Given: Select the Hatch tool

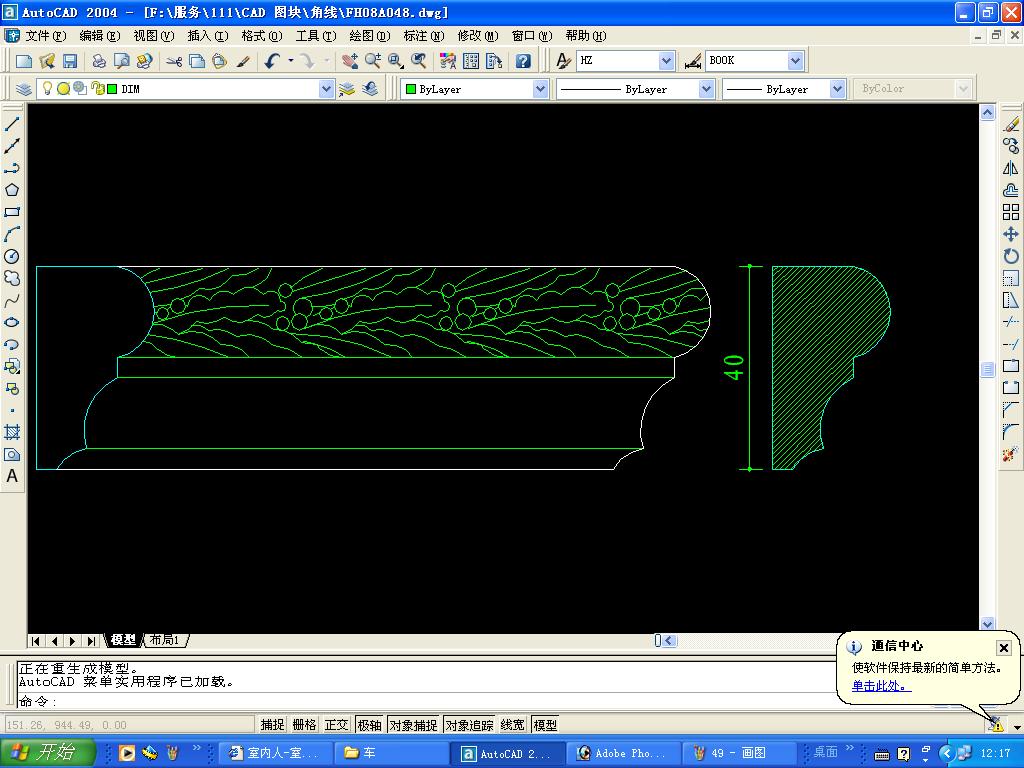Looking at the screenshot, I should pyautogui.click(x=12, y=432).
